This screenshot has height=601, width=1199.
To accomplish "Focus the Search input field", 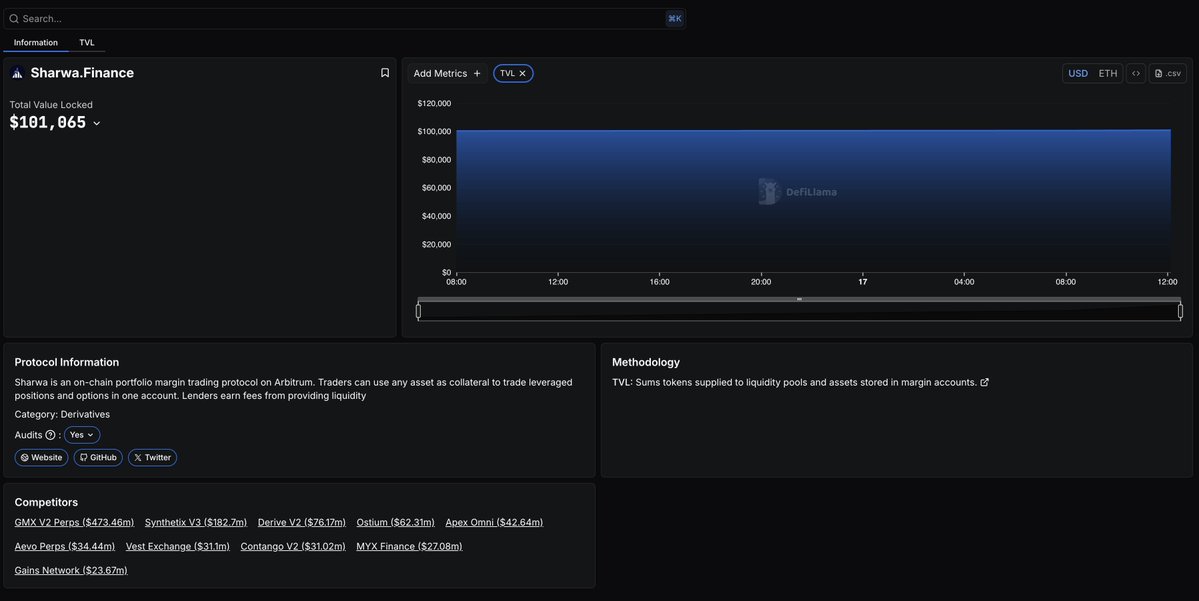I will [x=344, y=18].
